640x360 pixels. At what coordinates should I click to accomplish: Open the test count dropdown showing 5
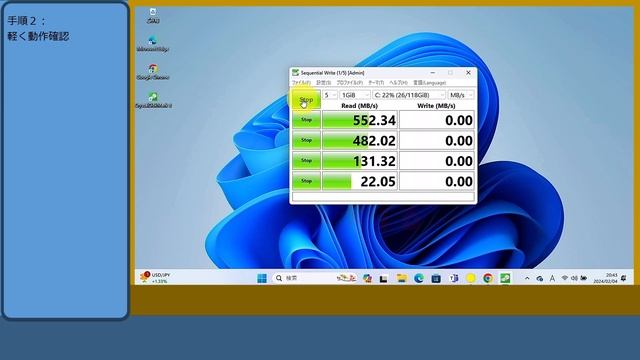[x=330, y=95]
